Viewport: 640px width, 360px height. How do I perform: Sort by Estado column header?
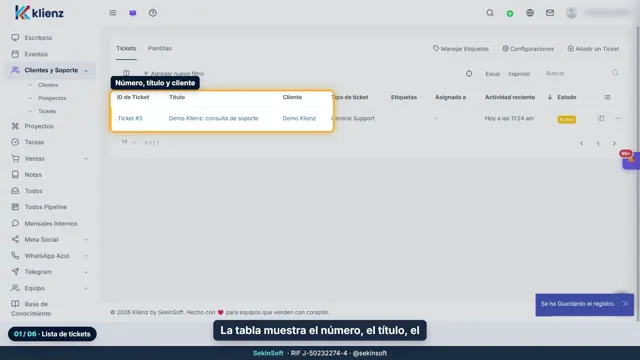click(x=567, y=97)
